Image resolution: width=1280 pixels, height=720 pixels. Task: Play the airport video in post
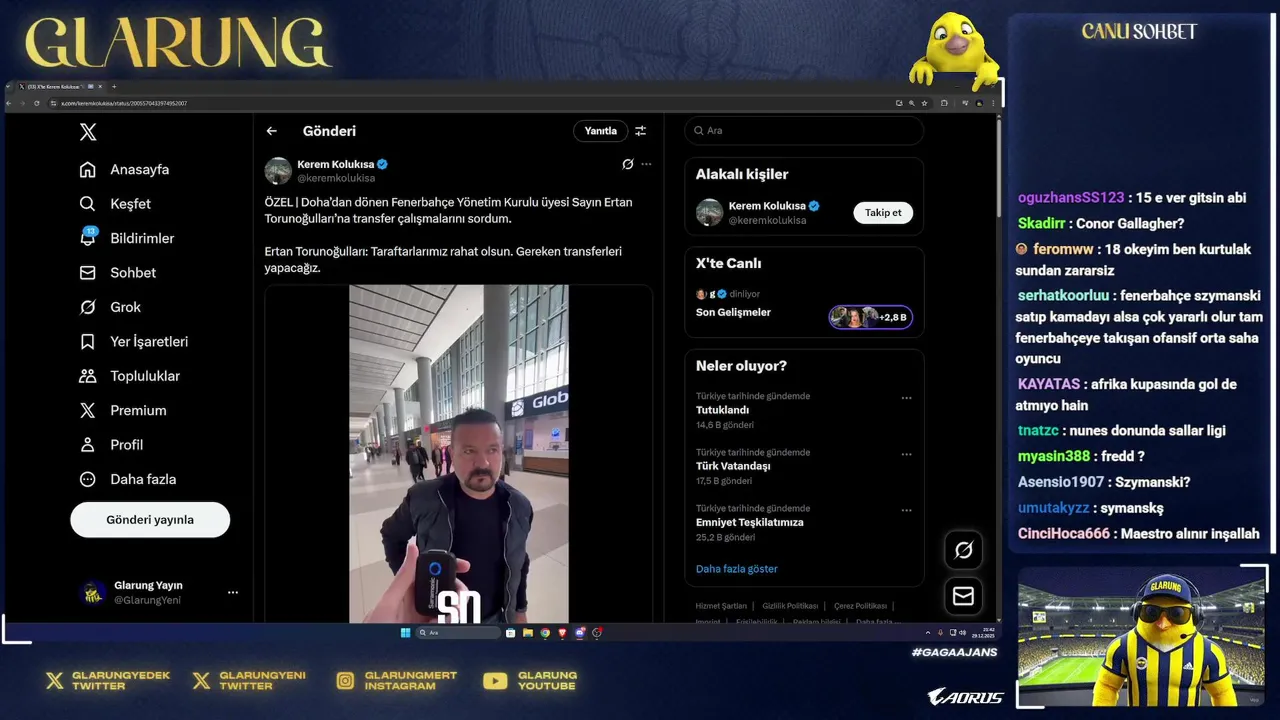pyautogui.click(x=459, y=454)
